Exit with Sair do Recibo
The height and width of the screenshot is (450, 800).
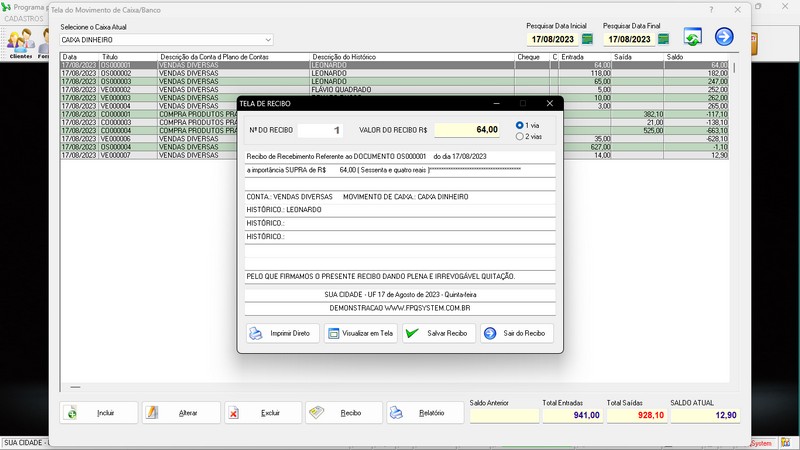tap(517, 333)
